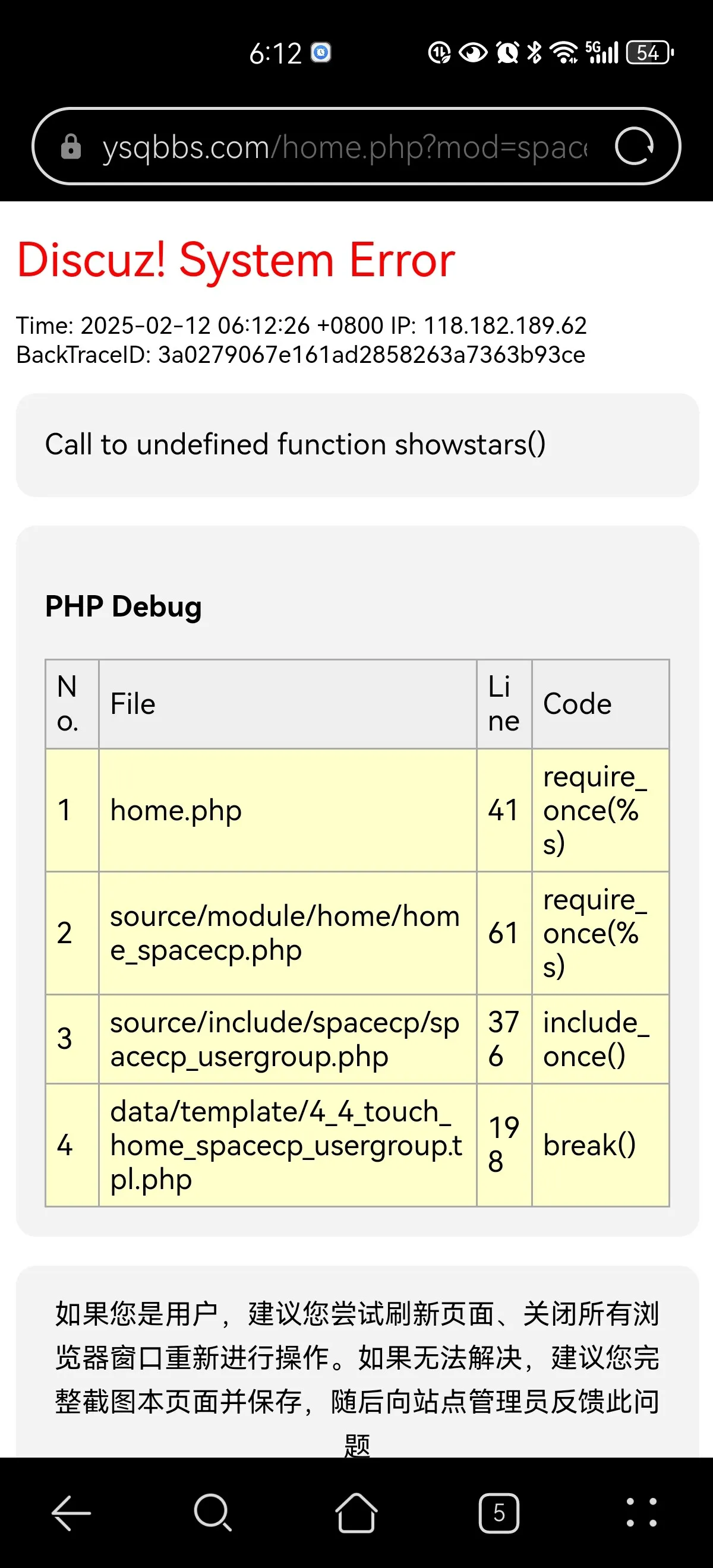
Task: Click the 'Code' column header
Action: click(600, 704)
